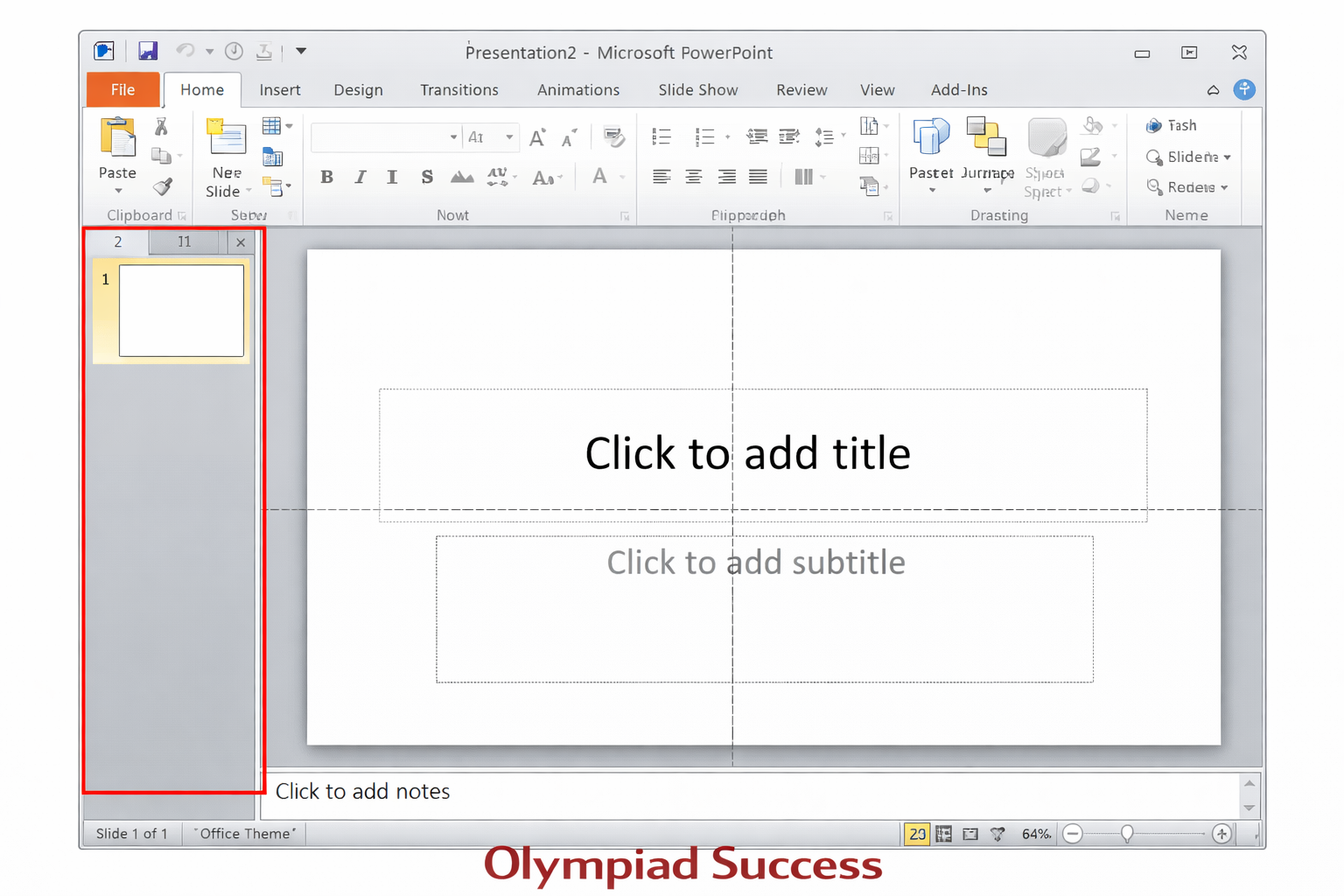Click the Cut scissors icon
Screen dimensions: 1344x896
pyautogui.click(x=161, y=127)
